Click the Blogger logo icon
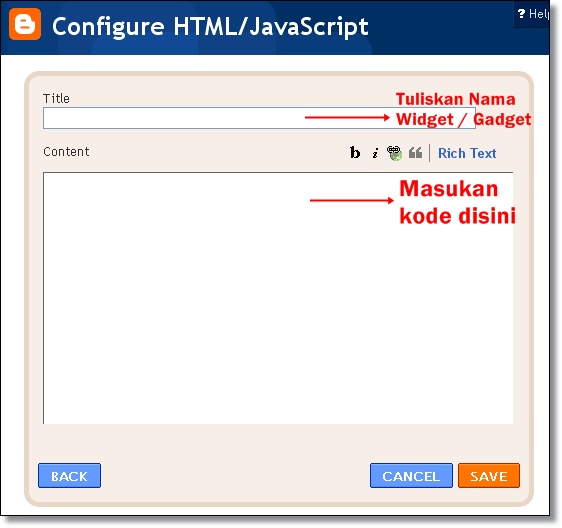The height and width of the screenshot is (528, 562). tap(25, 24)
